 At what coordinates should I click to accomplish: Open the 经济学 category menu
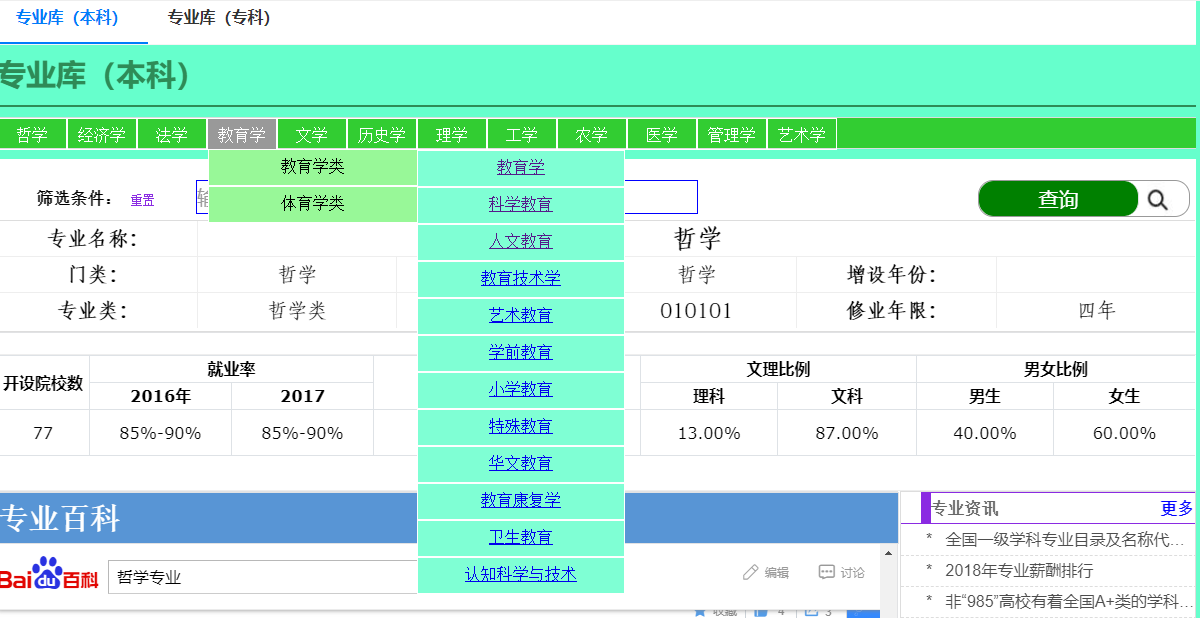pos(102,134)
